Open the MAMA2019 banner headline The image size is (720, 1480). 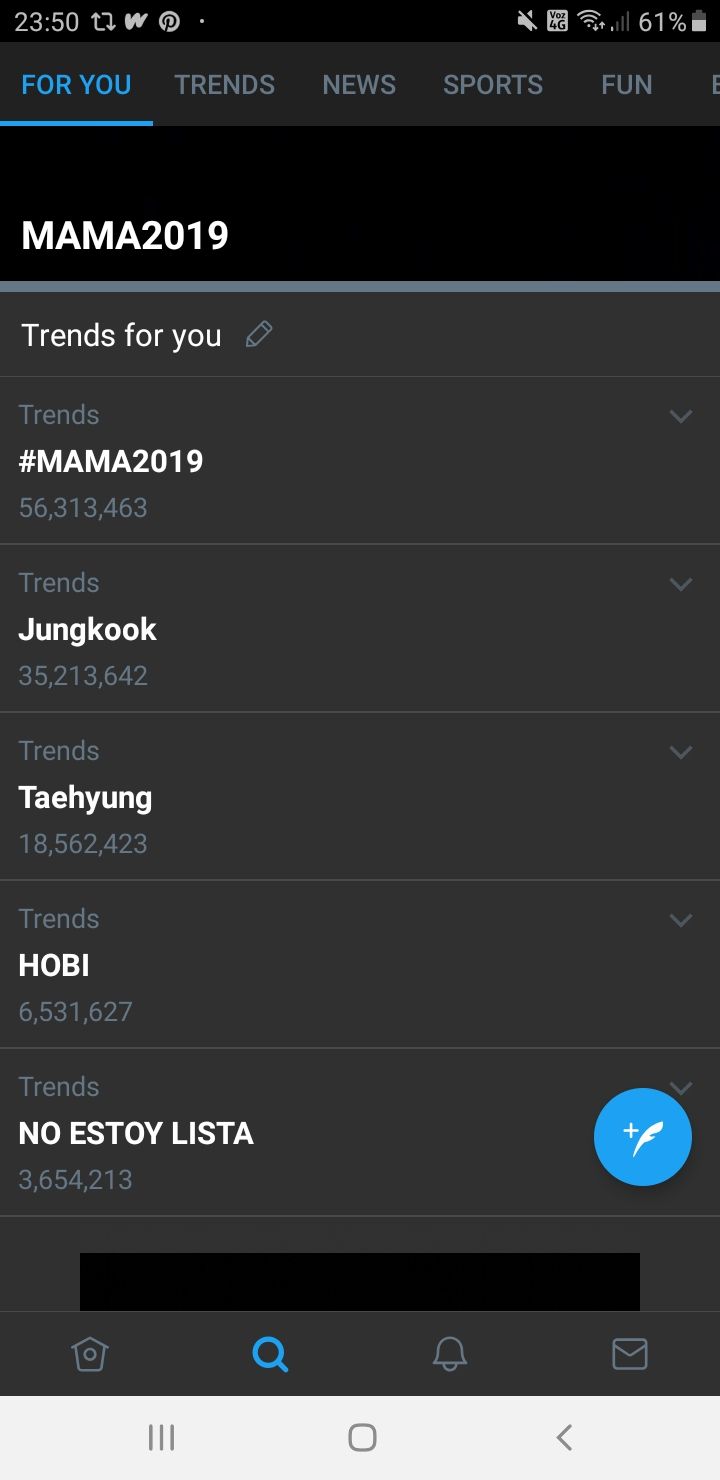125,236
